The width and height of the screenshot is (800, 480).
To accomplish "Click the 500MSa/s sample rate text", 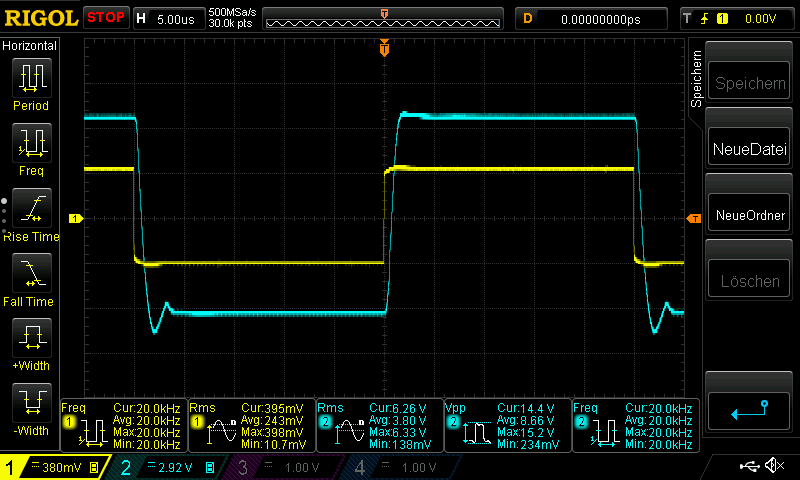I will pos(232,13).
